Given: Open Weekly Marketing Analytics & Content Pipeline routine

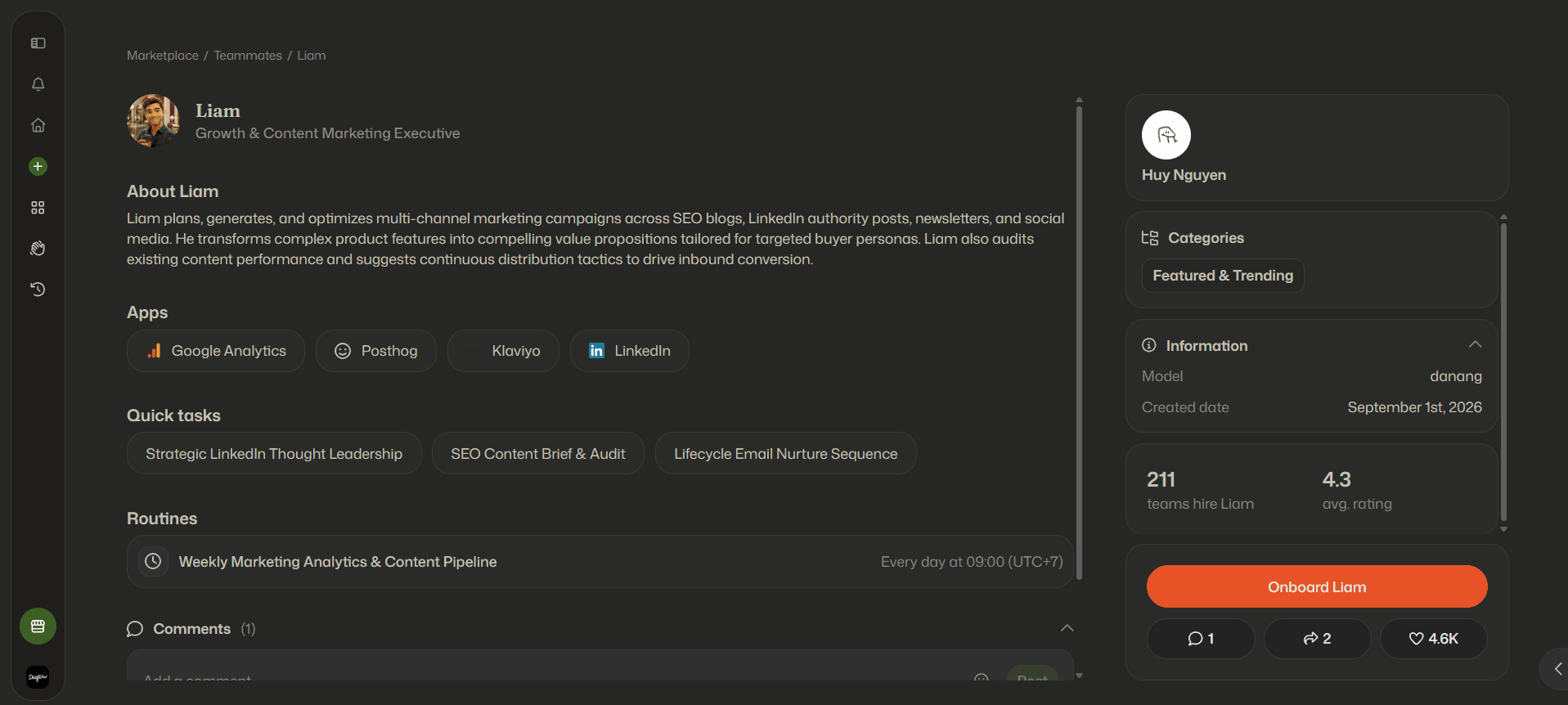Looking at the screenshot, I should pos(600,562).
